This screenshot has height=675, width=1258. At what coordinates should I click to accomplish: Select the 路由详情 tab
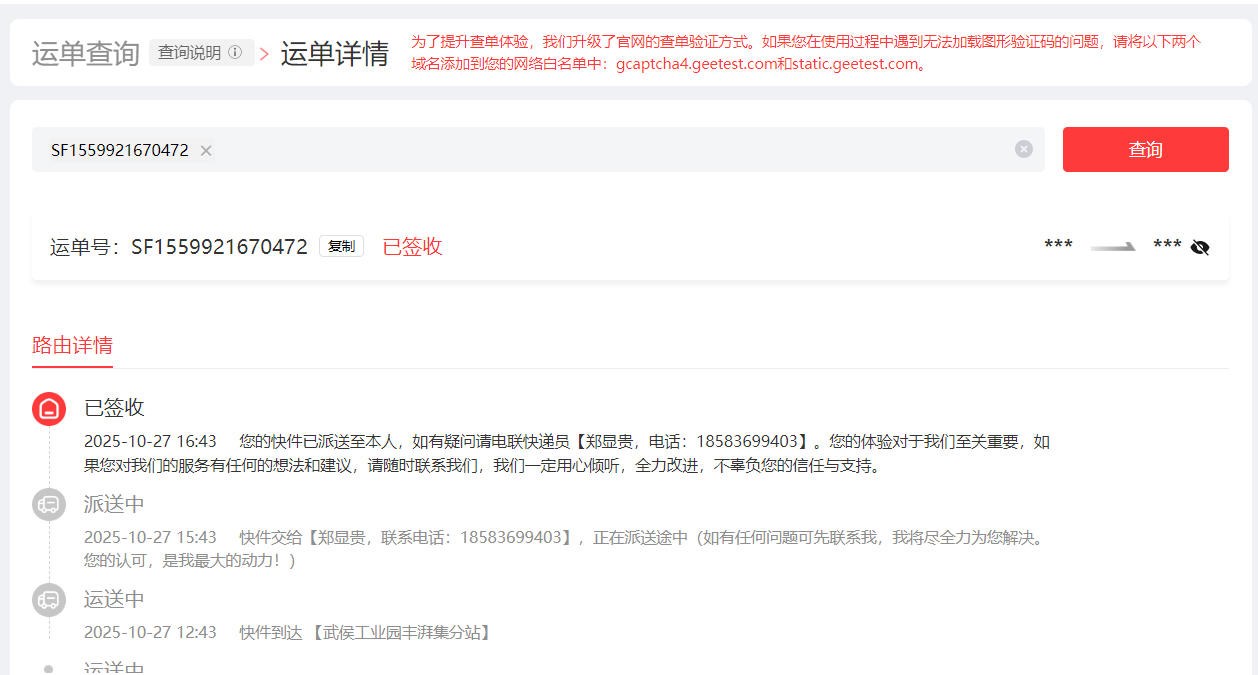[x=72, y=346]
